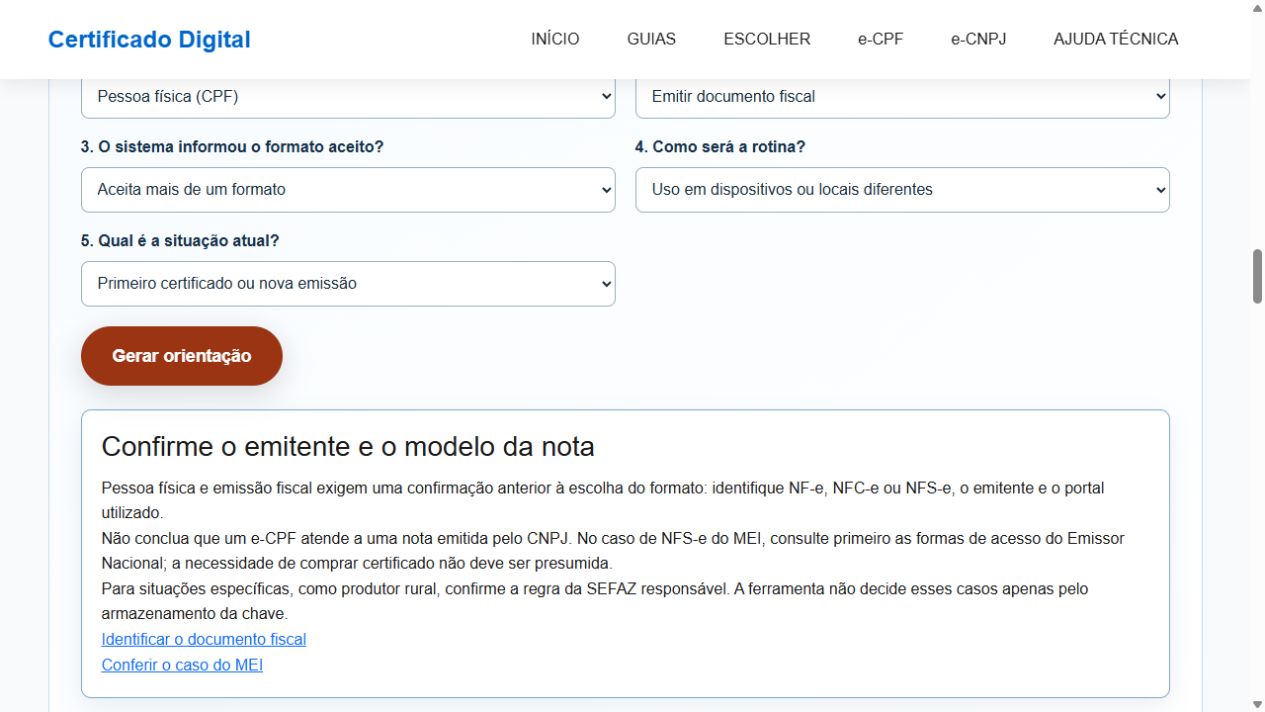Open the Emitir documento fiscal dropdown

(x=902, y=97)
